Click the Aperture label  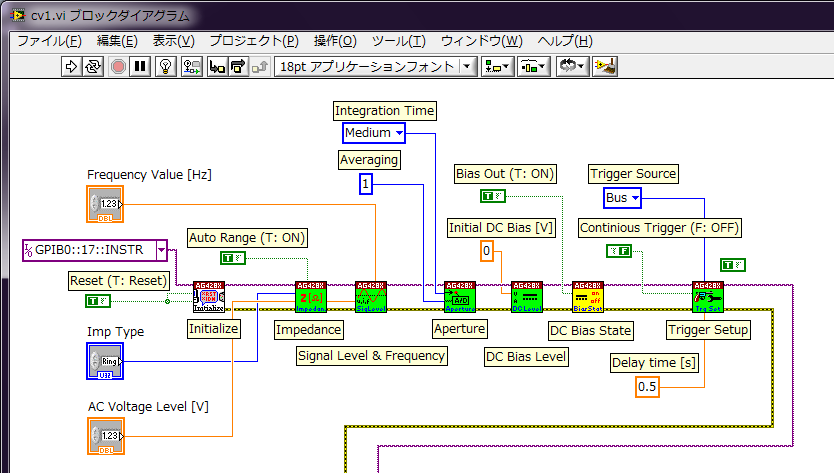pos(460,329)
